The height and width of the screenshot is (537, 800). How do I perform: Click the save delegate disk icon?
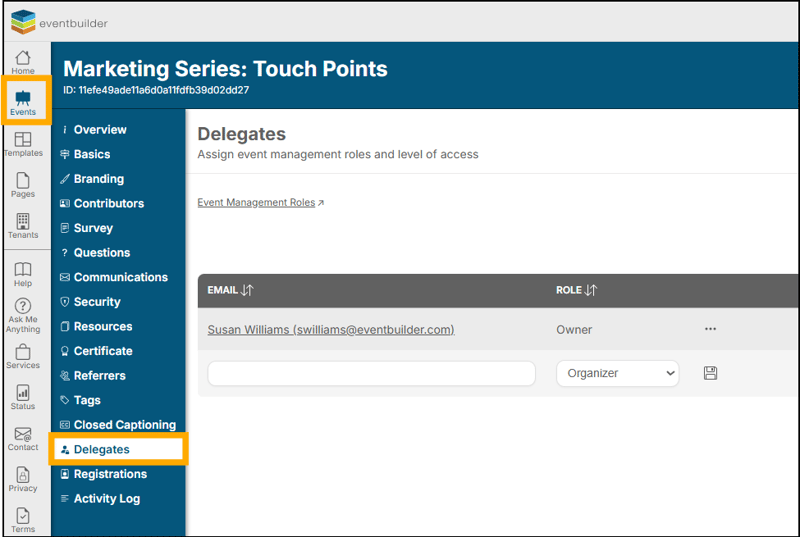711,373
